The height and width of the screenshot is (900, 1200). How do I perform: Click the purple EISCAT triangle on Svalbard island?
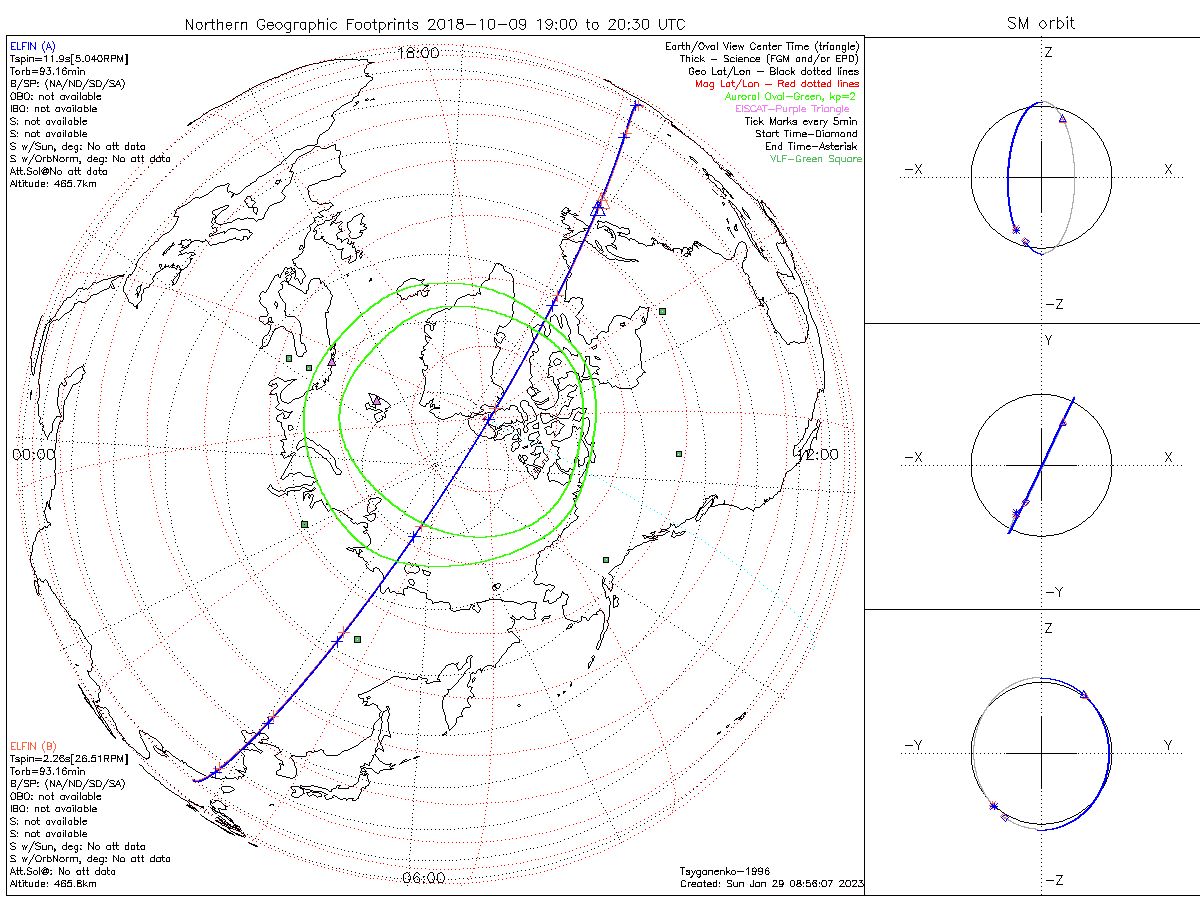pyautogui.click(x=377, y=401)
